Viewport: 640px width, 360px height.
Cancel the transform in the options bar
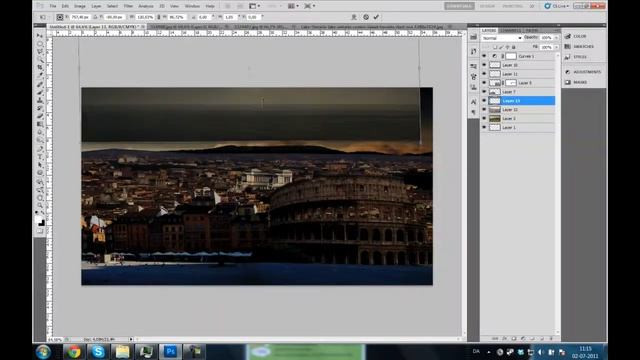click(x=366, y=17)
